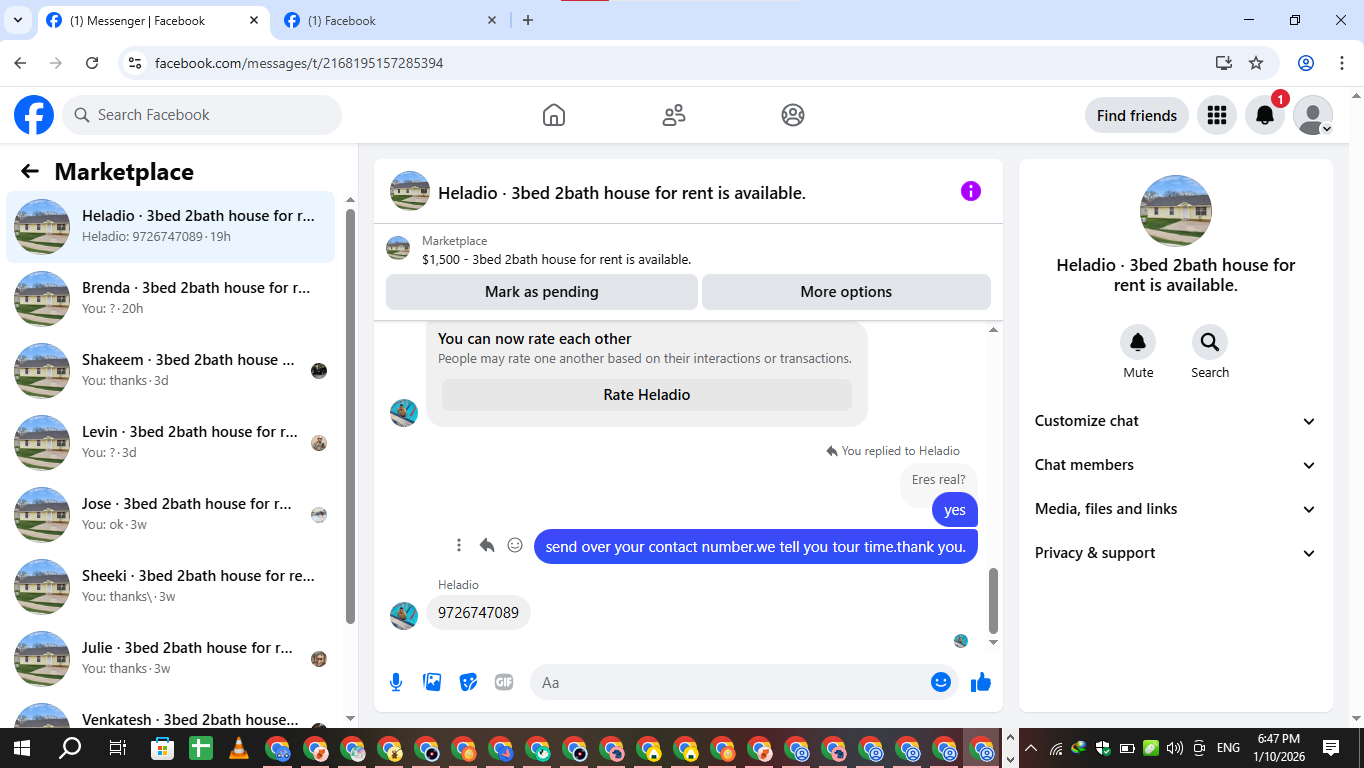Click the install app icon in address bar
Screen dimensions: 1364x768
tap(1224, 63)
